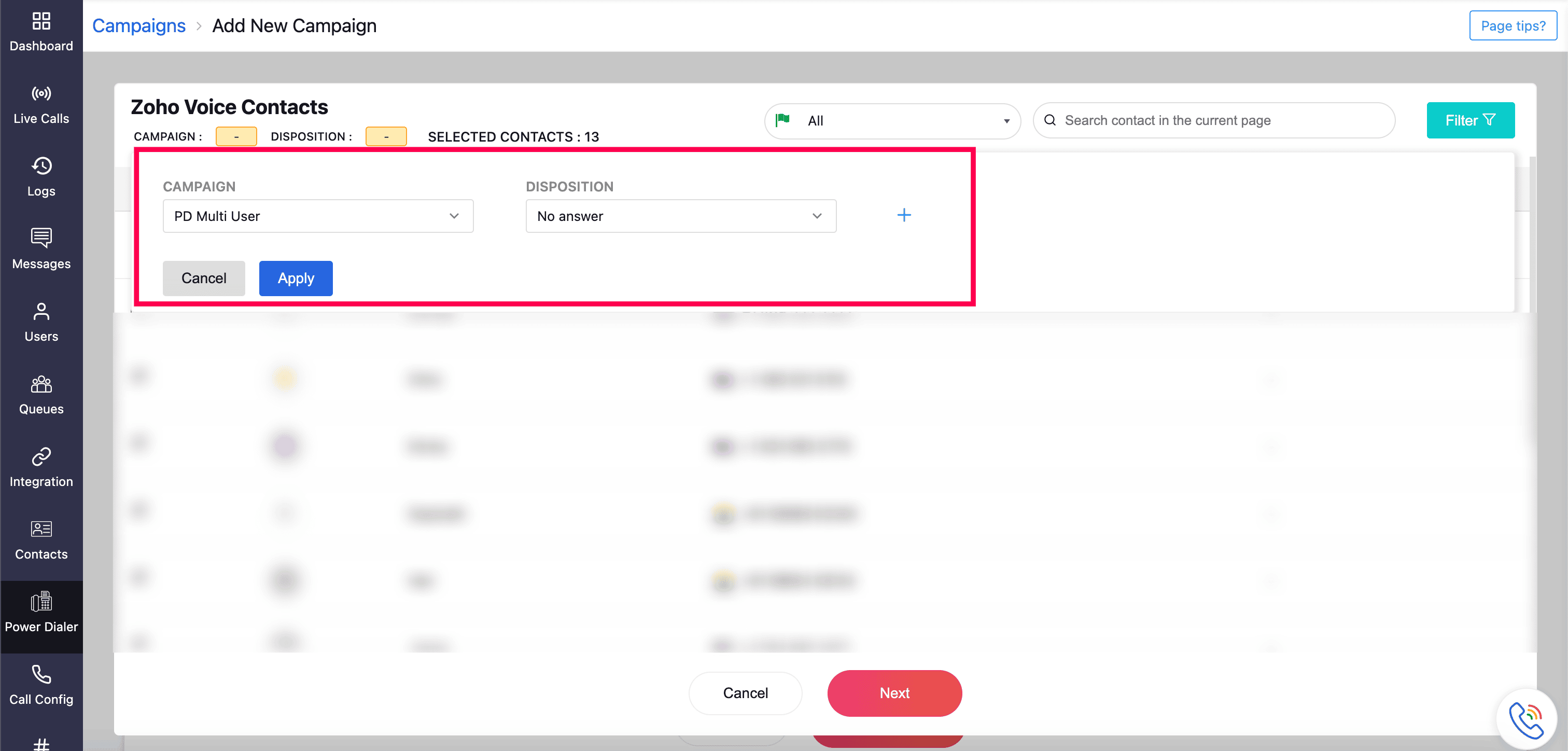Click the Campaigns breadcrumb link
The image size is (1568, 751).
click(x=139, y=25)
